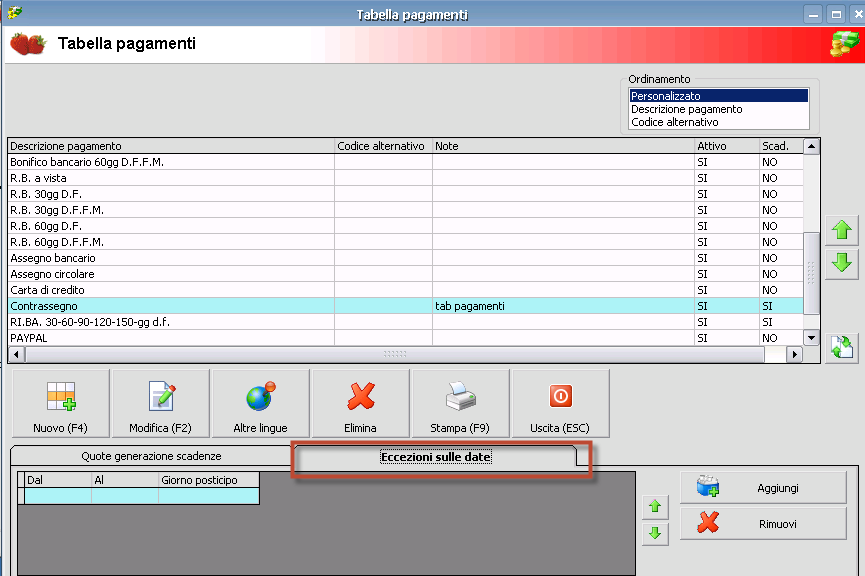
Task: Click the Scad. column header
Action: (x=781, y=146)
